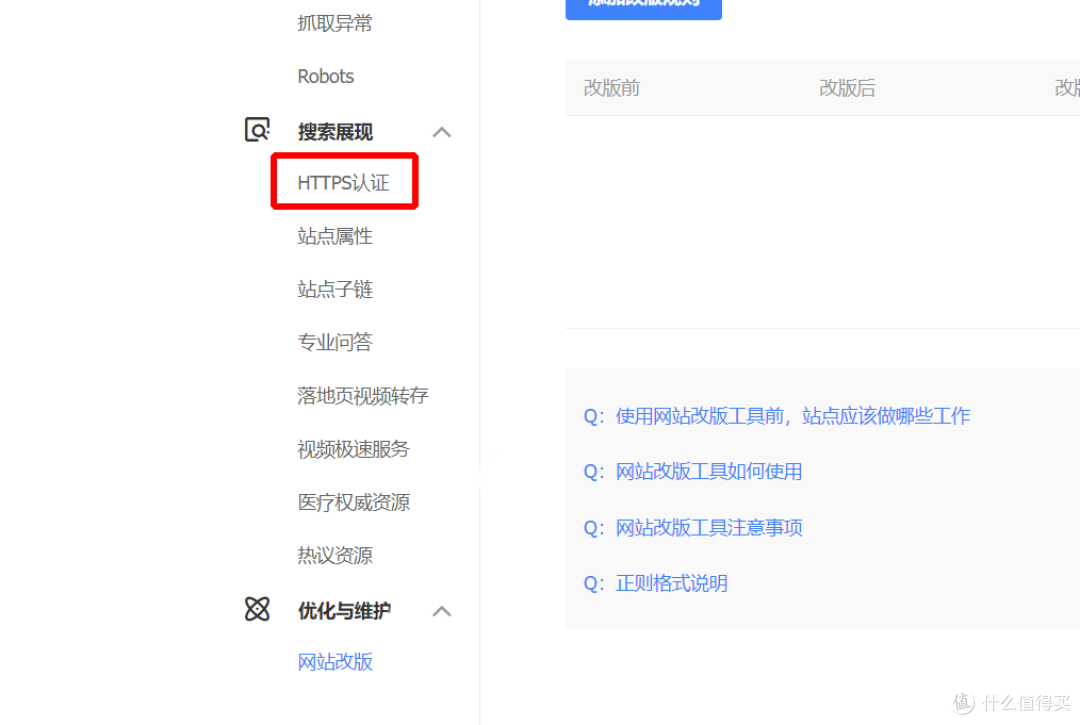The height and width of the screenshot is (725, 1080).
Task: Select 医疗权威资源 in the menu
Action: click(352, 502)
